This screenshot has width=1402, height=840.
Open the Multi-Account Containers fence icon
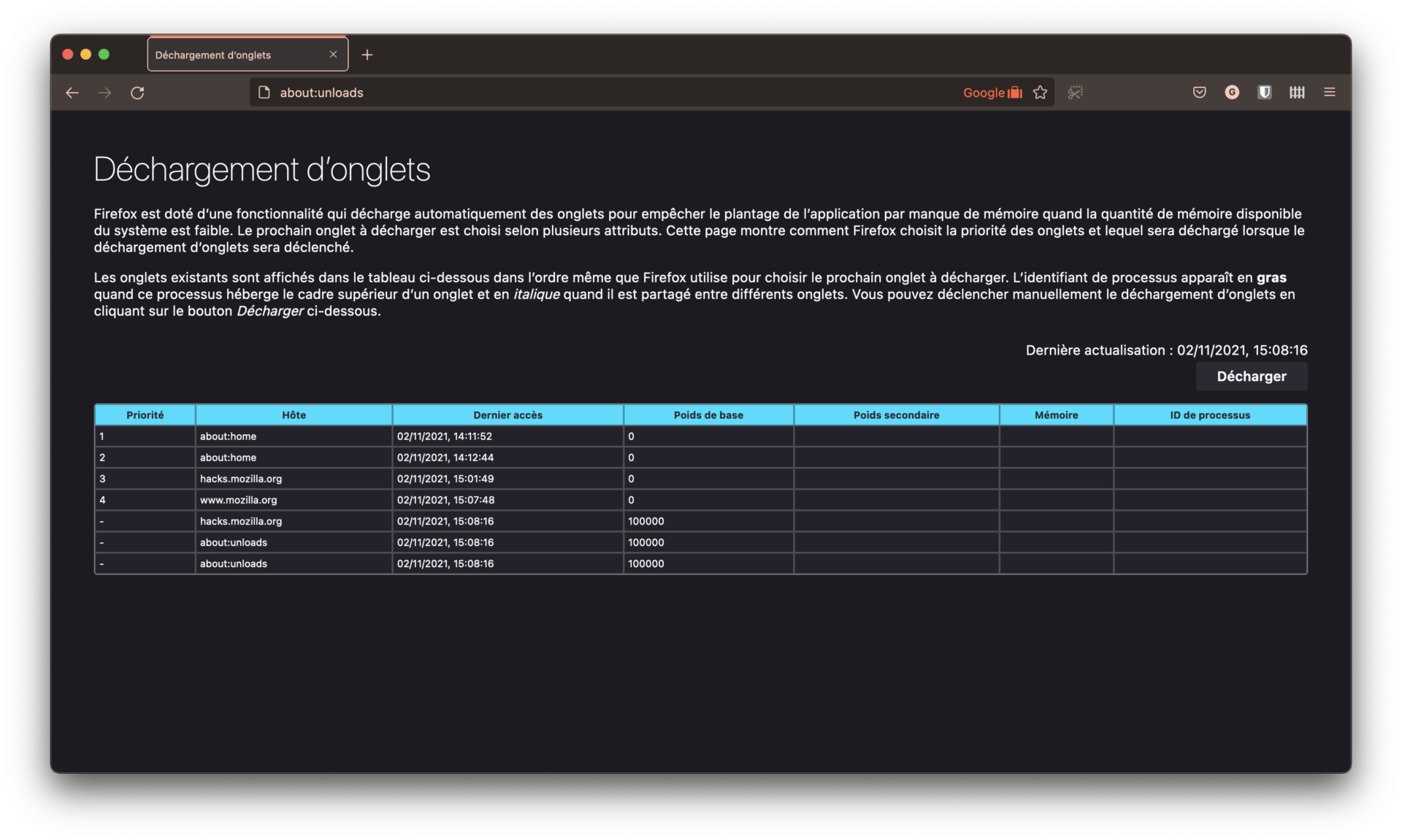tap(1297, 93)
